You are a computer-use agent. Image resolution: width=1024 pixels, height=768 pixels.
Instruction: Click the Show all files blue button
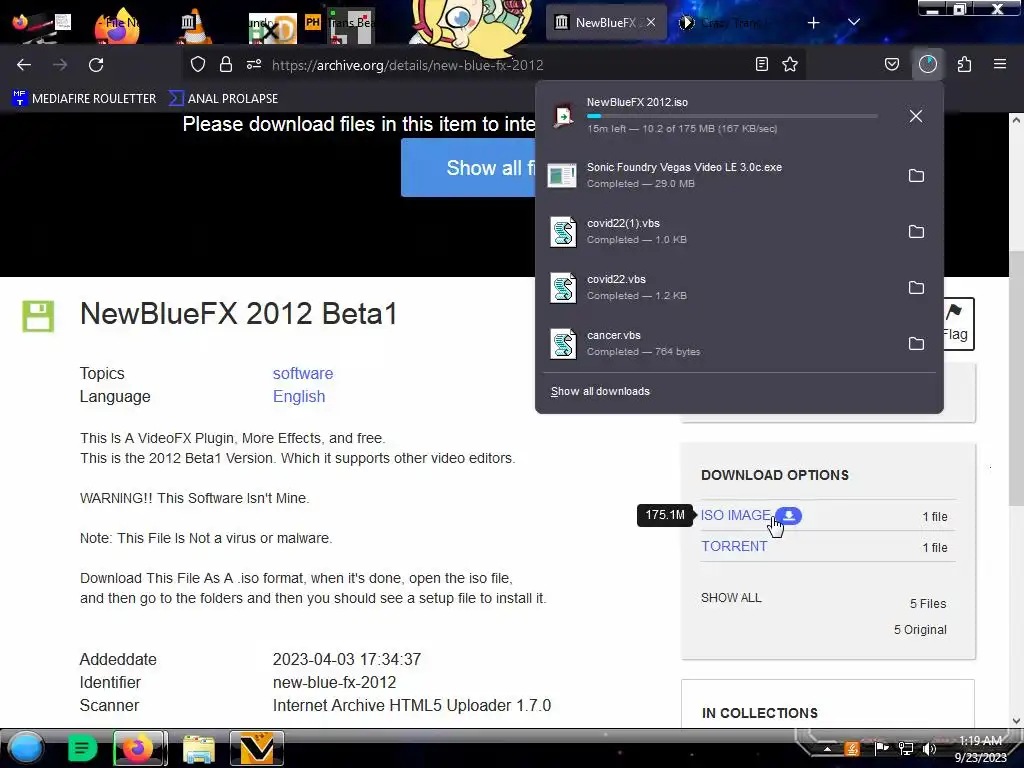[x=468, y=168]
